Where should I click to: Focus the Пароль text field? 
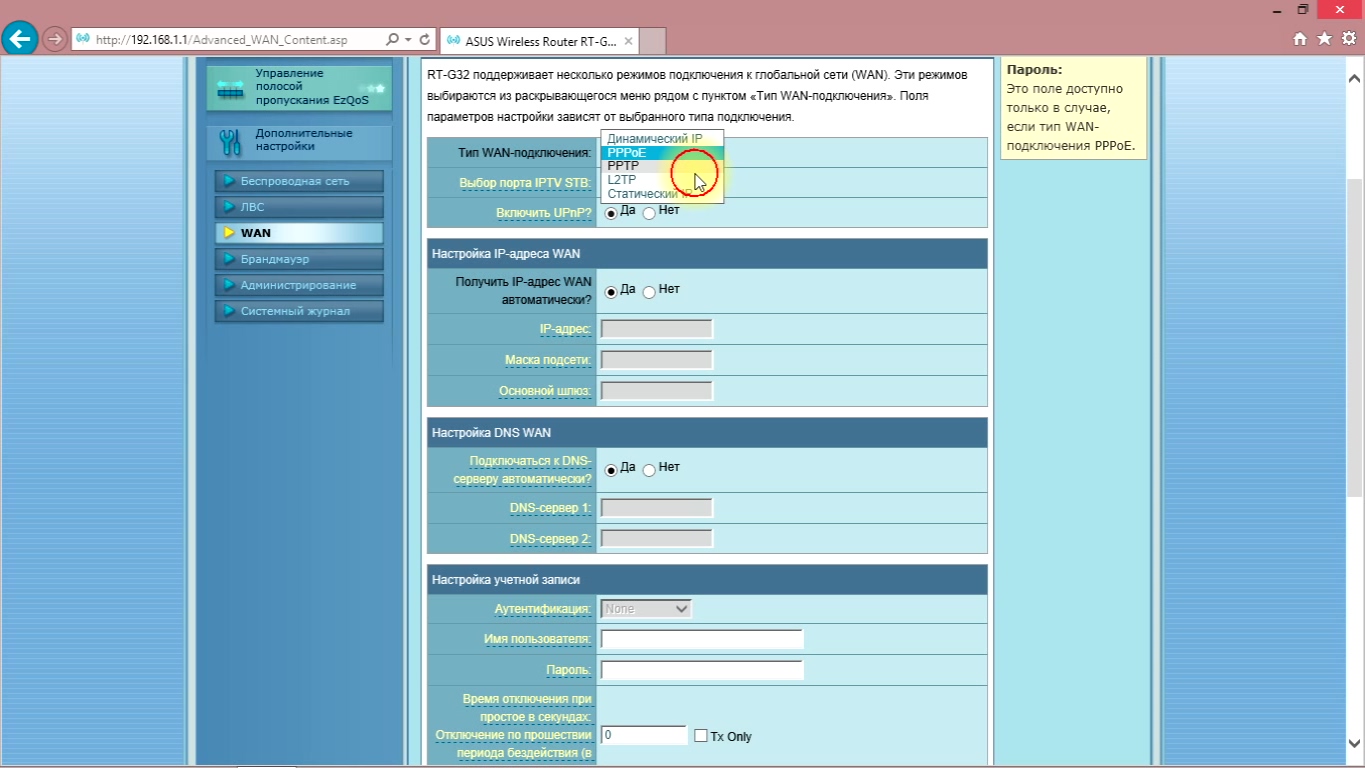702,670
